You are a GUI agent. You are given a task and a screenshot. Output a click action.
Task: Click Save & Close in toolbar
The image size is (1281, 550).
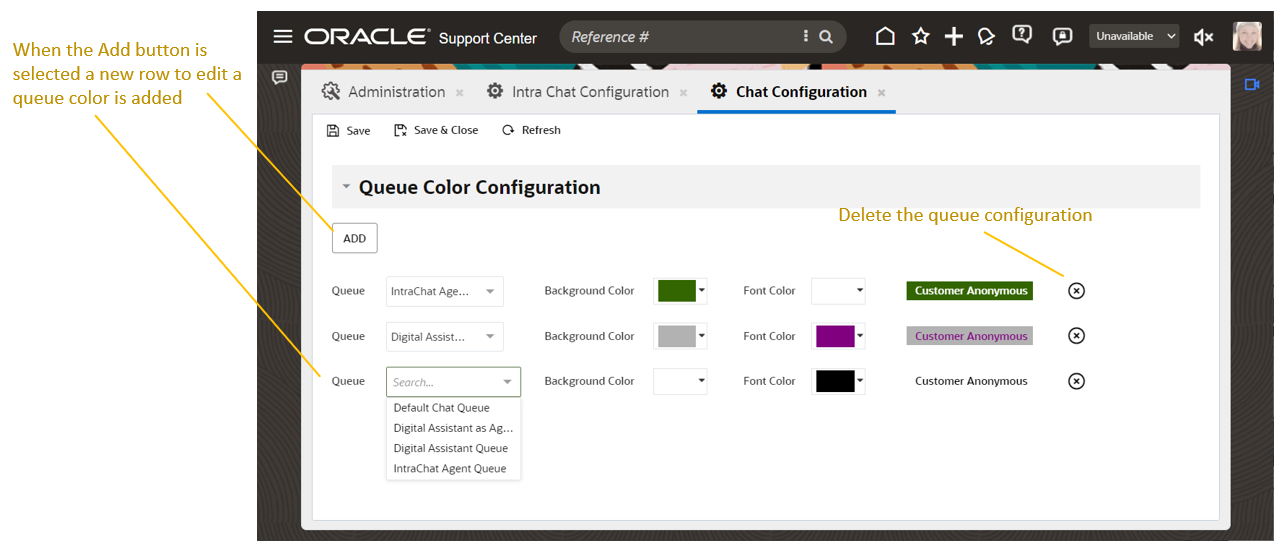click(436, 130)
